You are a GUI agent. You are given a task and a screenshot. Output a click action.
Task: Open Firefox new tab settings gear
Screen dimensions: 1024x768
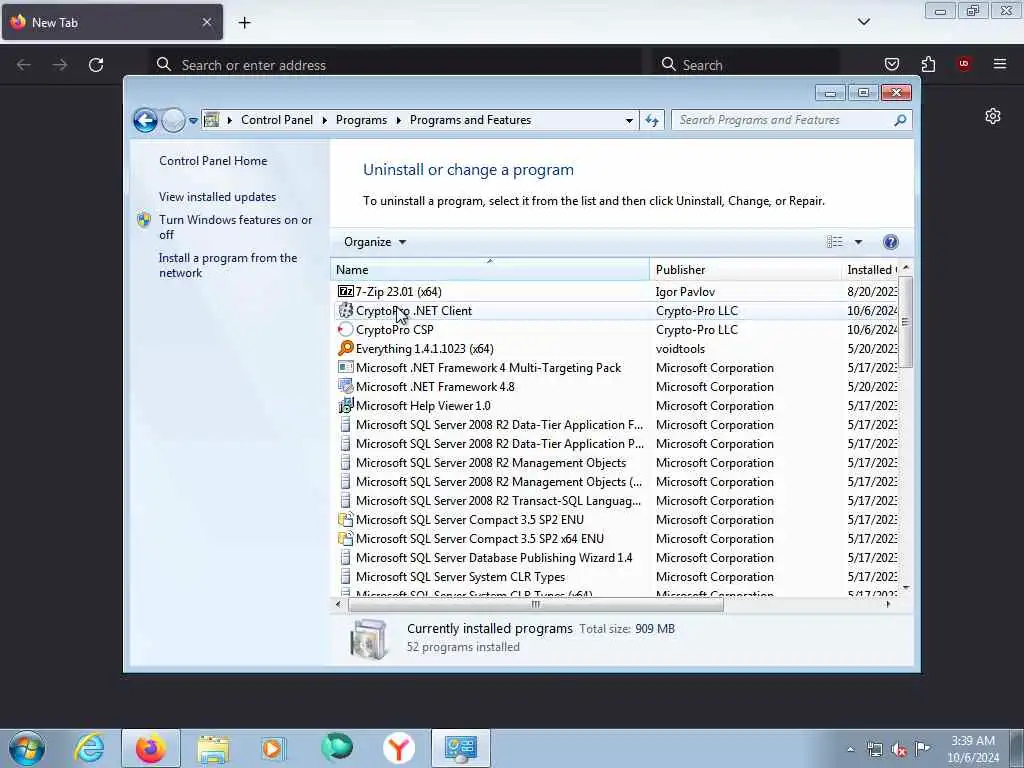tap(993, 116)
